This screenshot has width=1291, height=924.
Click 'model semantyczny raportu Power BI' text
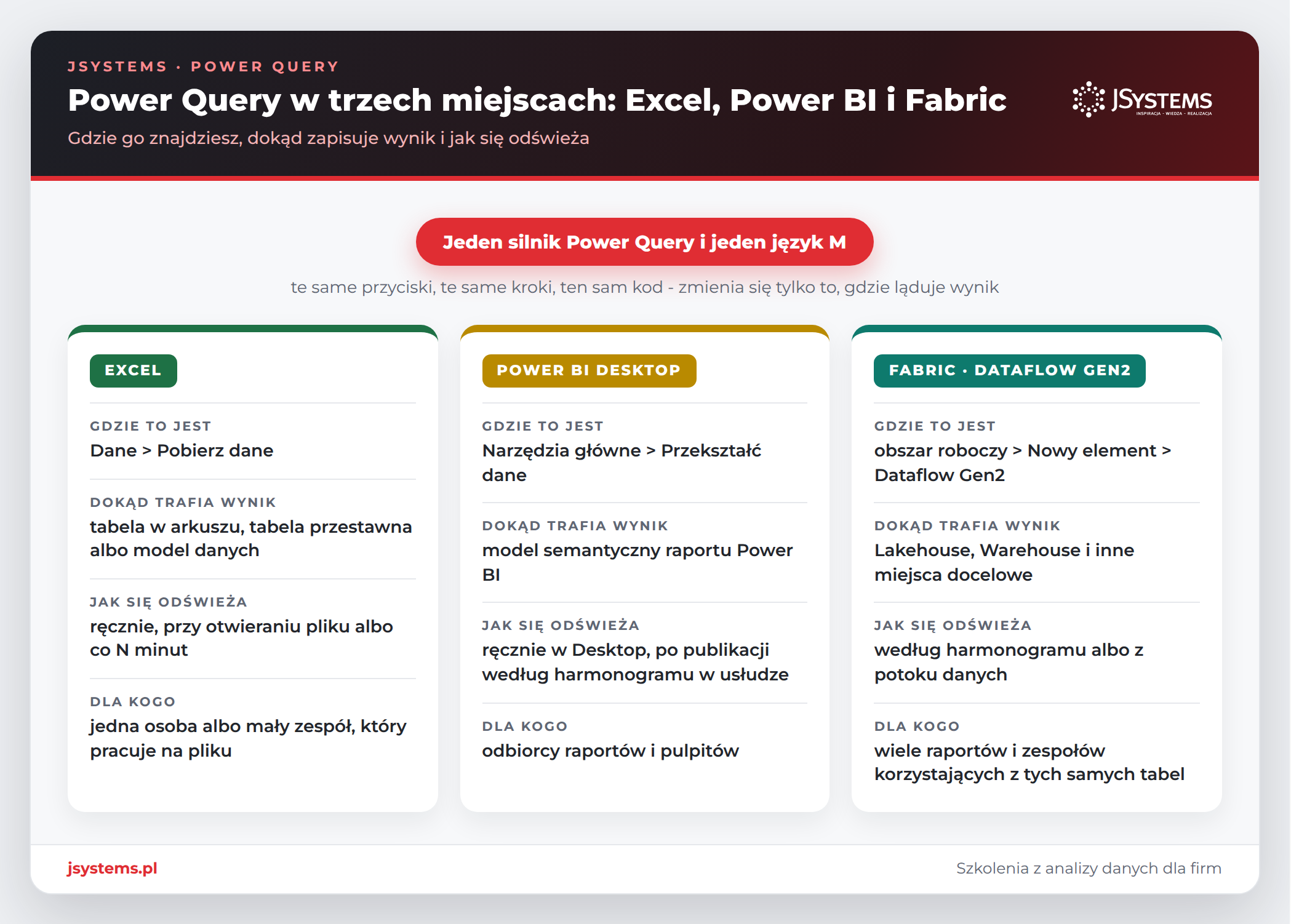click(x=638, y=562)
